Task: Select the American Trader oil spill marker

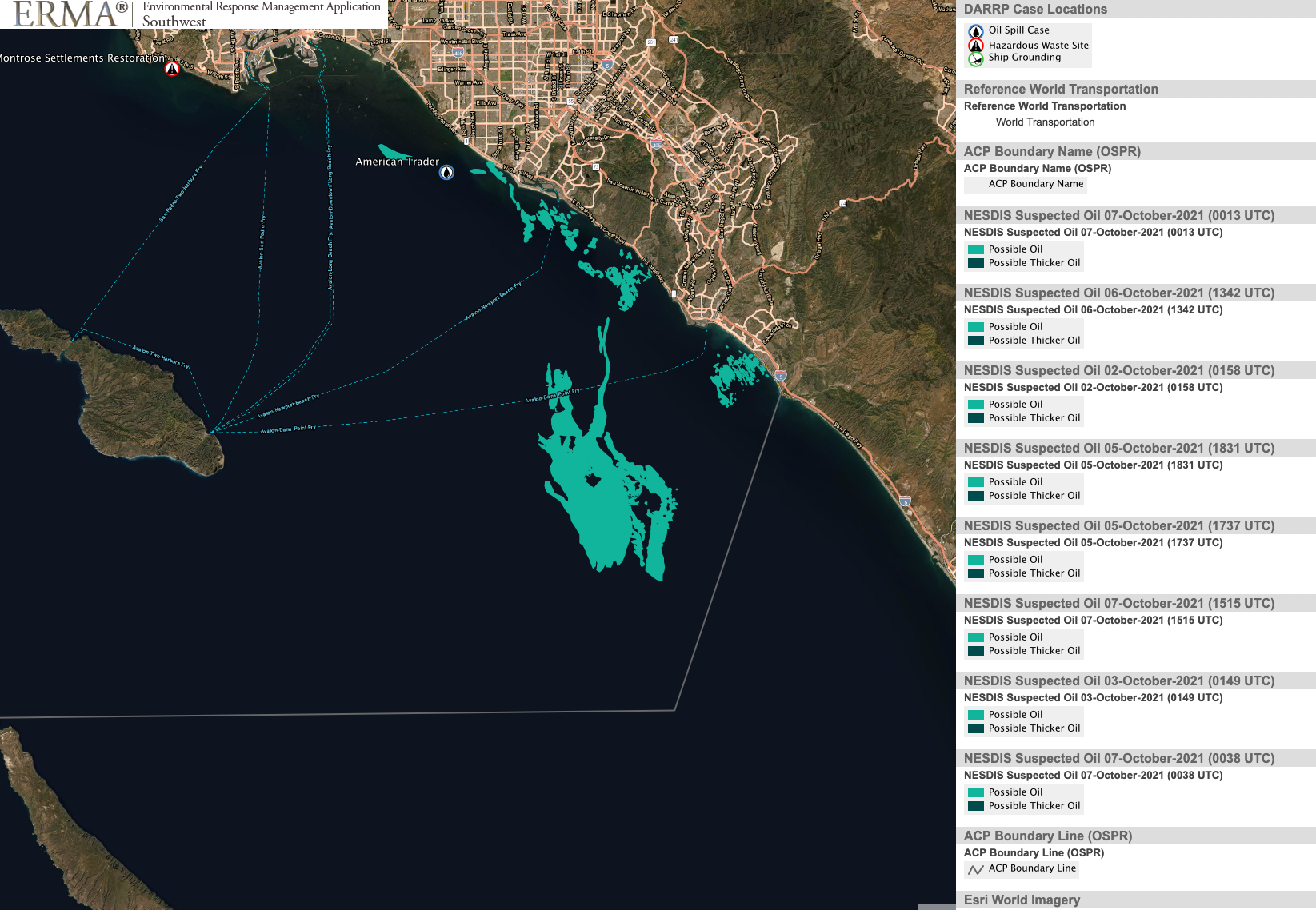Action: 446,172
